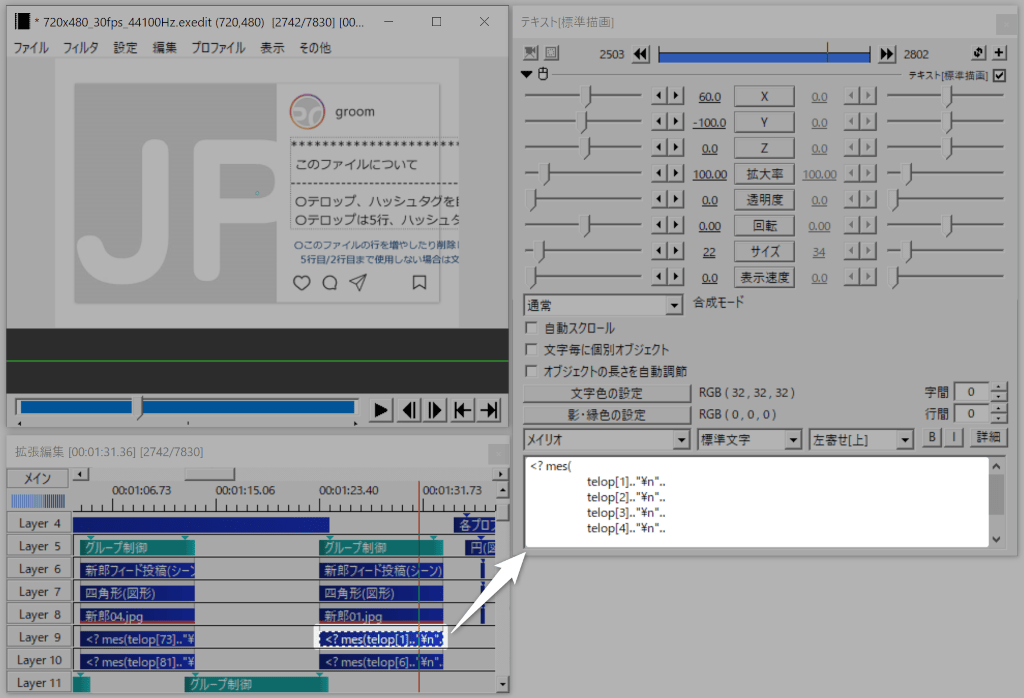Open the プロファイル menu
The image size is (1024, 698).
point(218,47)
